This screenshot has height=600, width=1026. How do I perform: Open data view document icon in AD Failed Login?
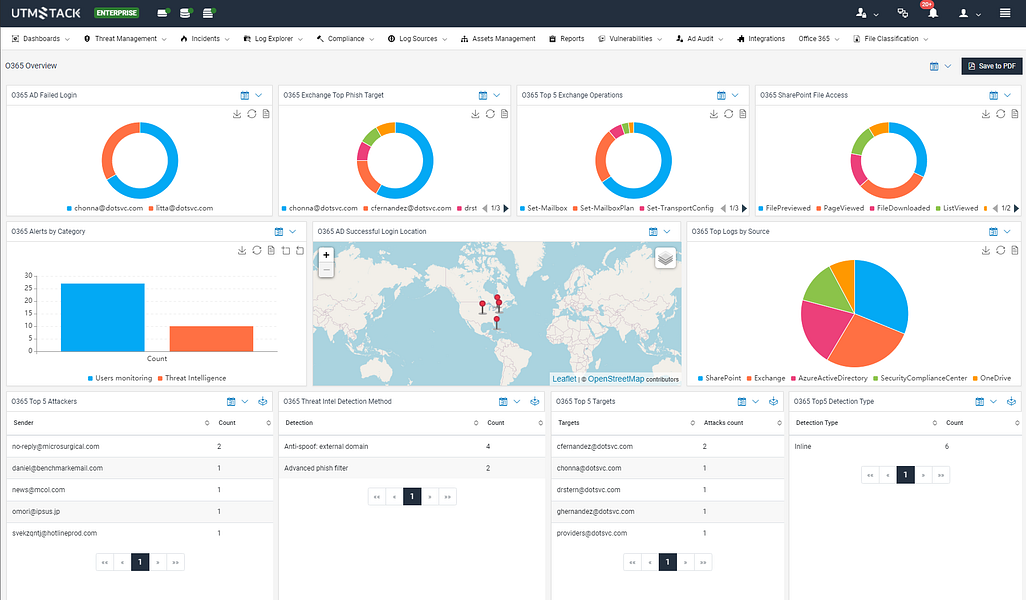266,114
